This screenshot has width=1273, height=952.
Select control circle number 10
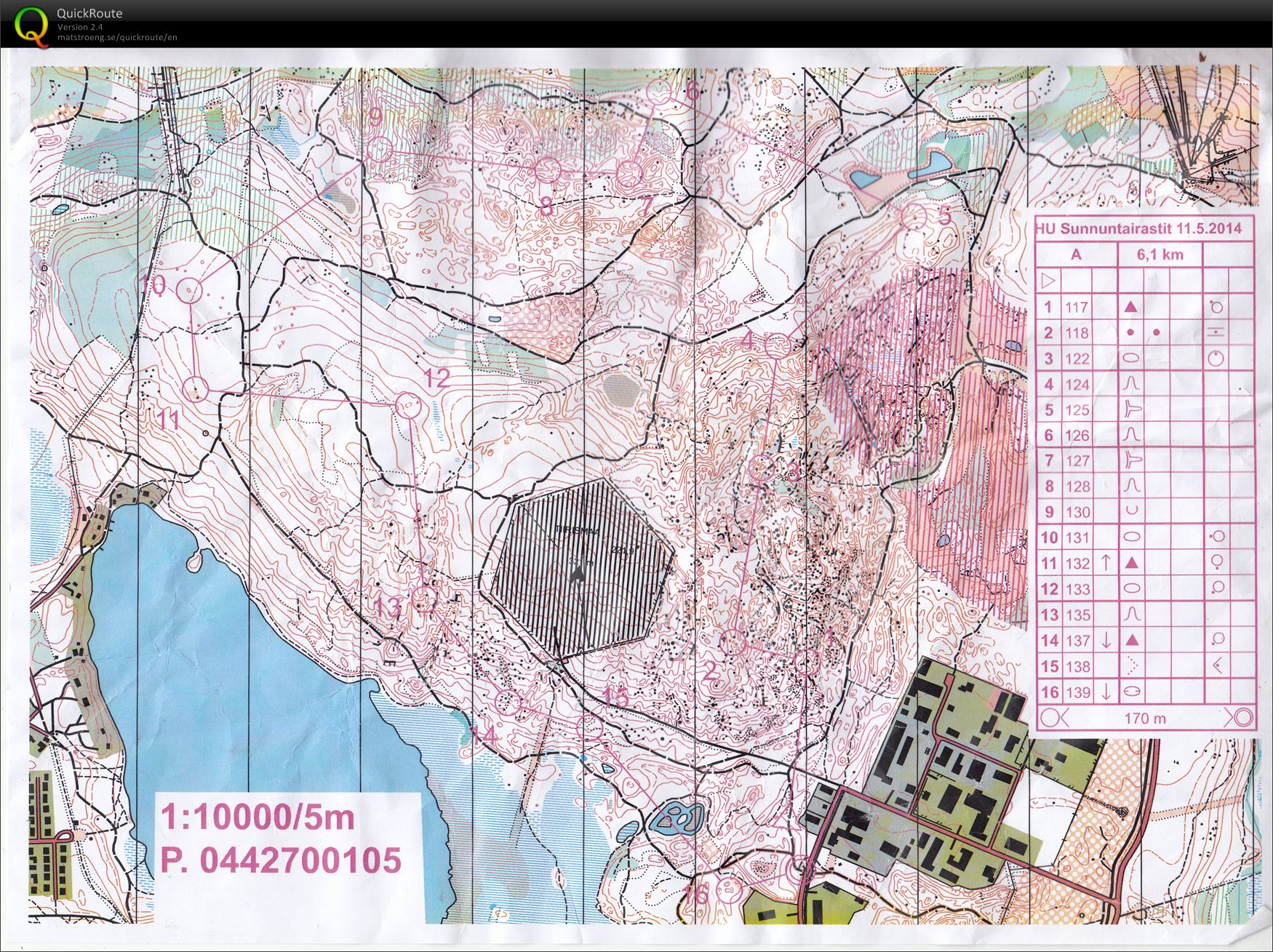coord(190,291)
